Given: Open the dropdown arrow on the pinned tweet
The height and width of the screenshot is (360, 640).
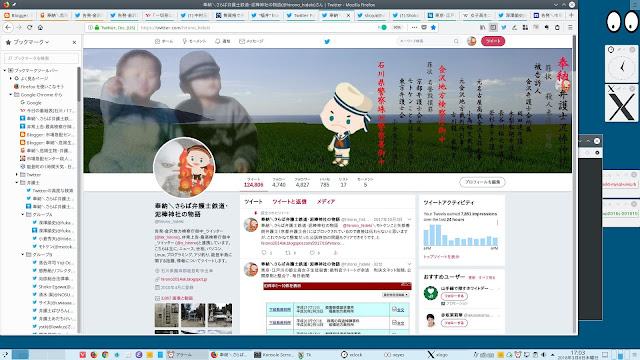Looking at the screenshot, I should 409,219.
